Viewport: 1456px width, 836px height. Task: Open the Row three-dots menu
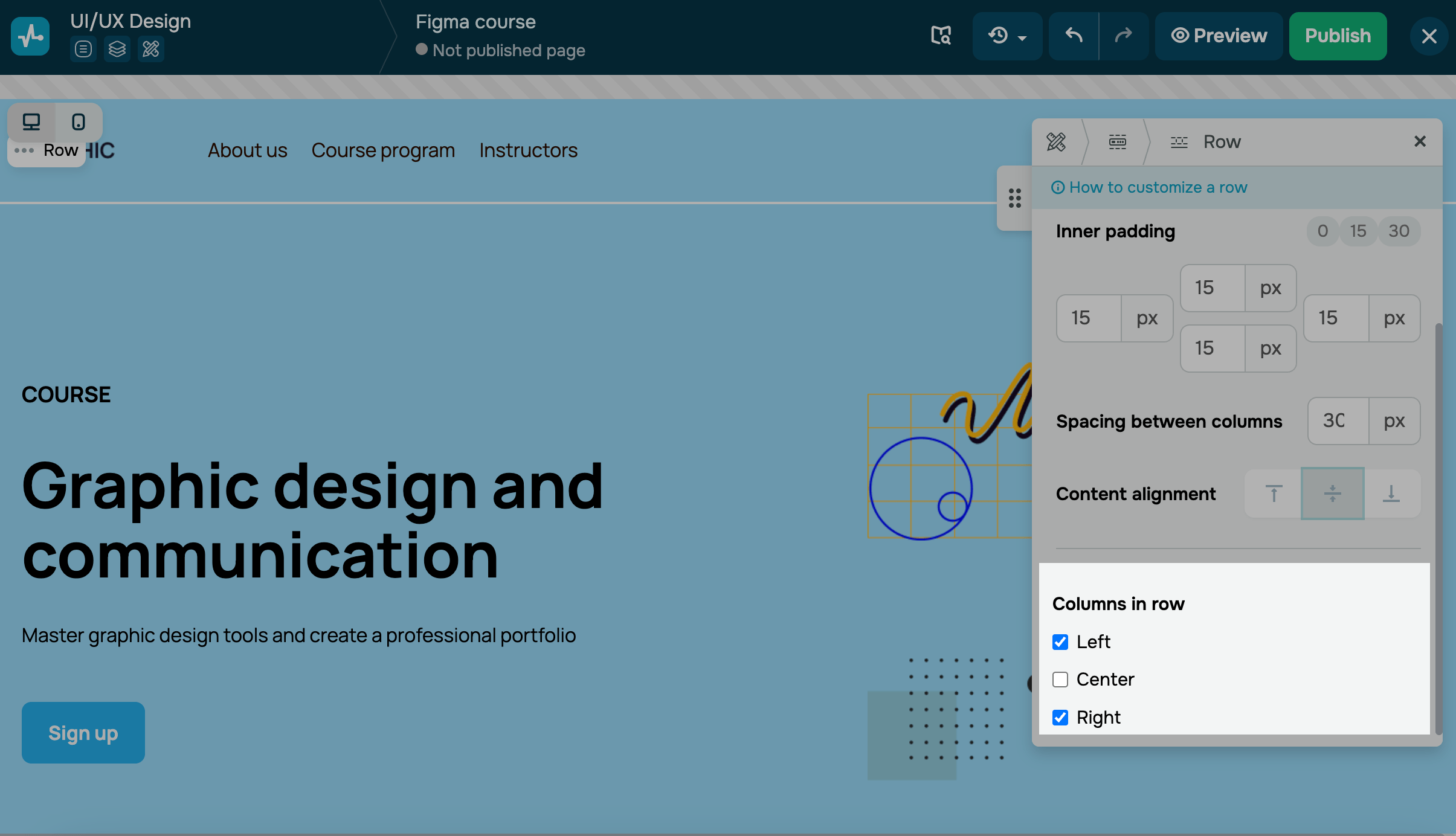click(x=24, y=150)
